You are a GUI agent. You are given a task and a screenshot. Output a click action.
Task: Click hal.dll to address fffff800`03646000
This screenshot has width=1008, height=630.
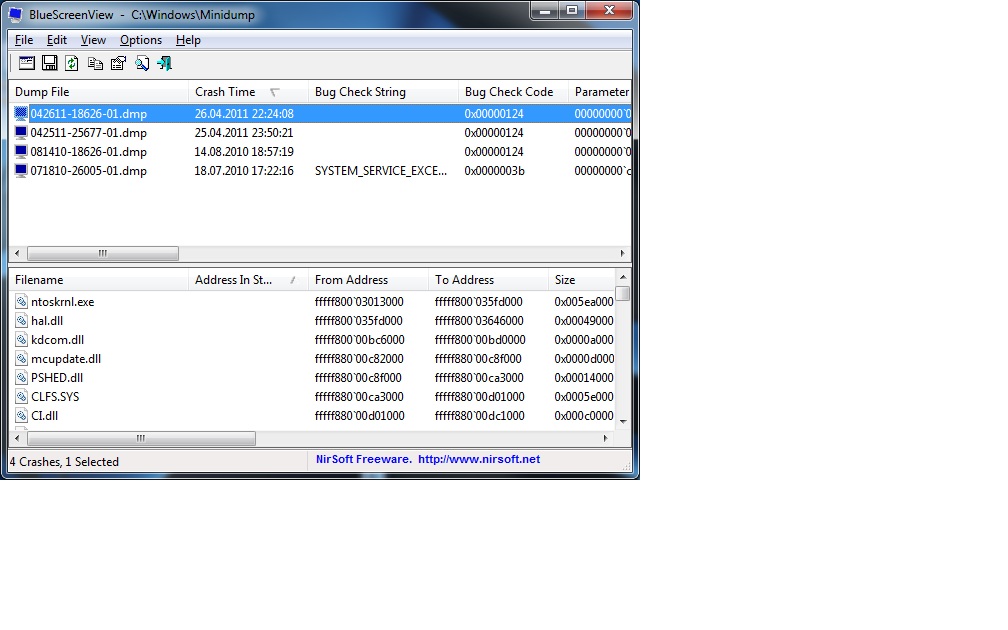pos(479,321)
